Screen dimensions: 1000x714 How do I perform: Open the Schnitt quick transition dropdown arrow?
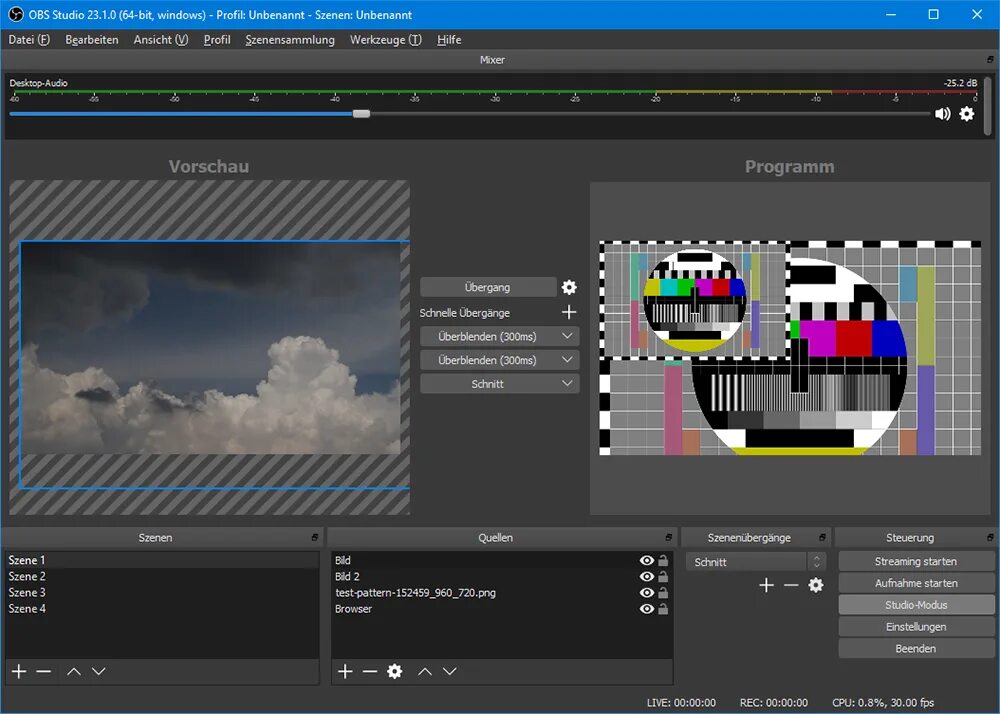click(x=567, y=384)
